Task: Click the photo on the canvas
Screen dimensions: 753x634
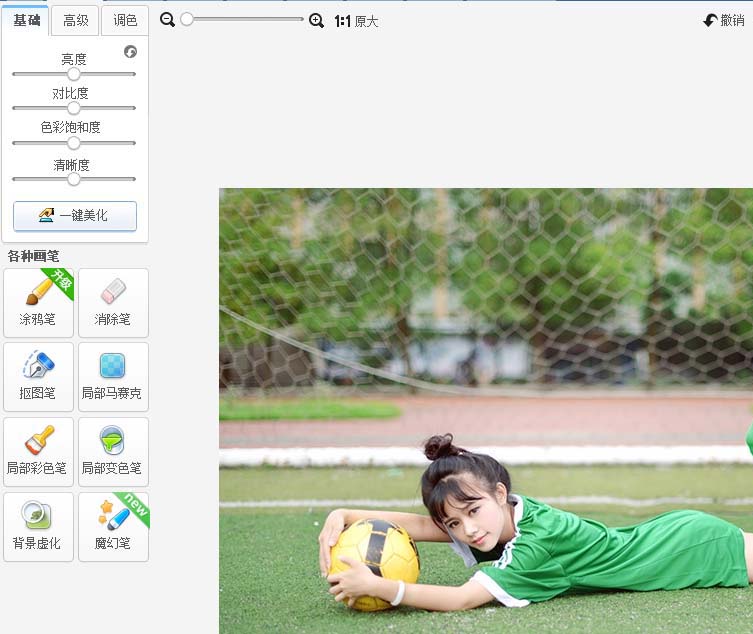Action: [x=486, y=411]
